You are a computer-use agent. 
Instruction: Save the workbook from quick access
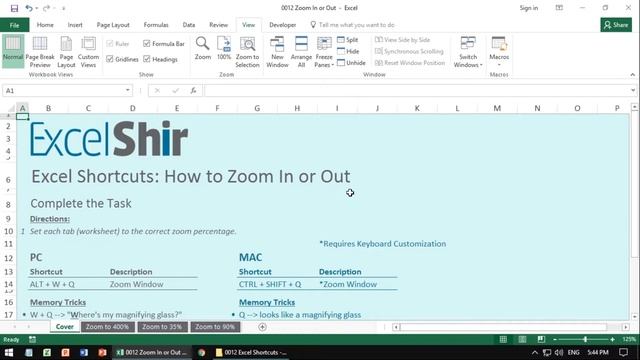tap(14, 8)
